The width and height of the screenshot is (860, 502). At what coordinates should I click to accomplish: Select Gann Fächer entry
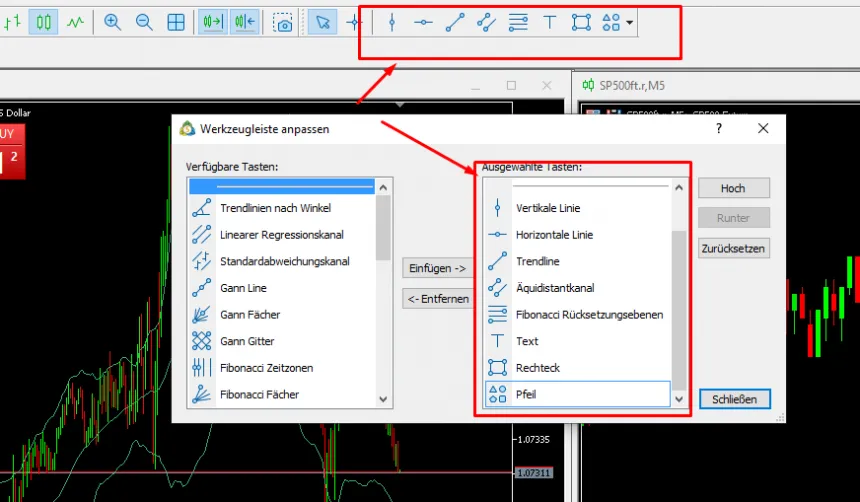click(x=282, y=314)
